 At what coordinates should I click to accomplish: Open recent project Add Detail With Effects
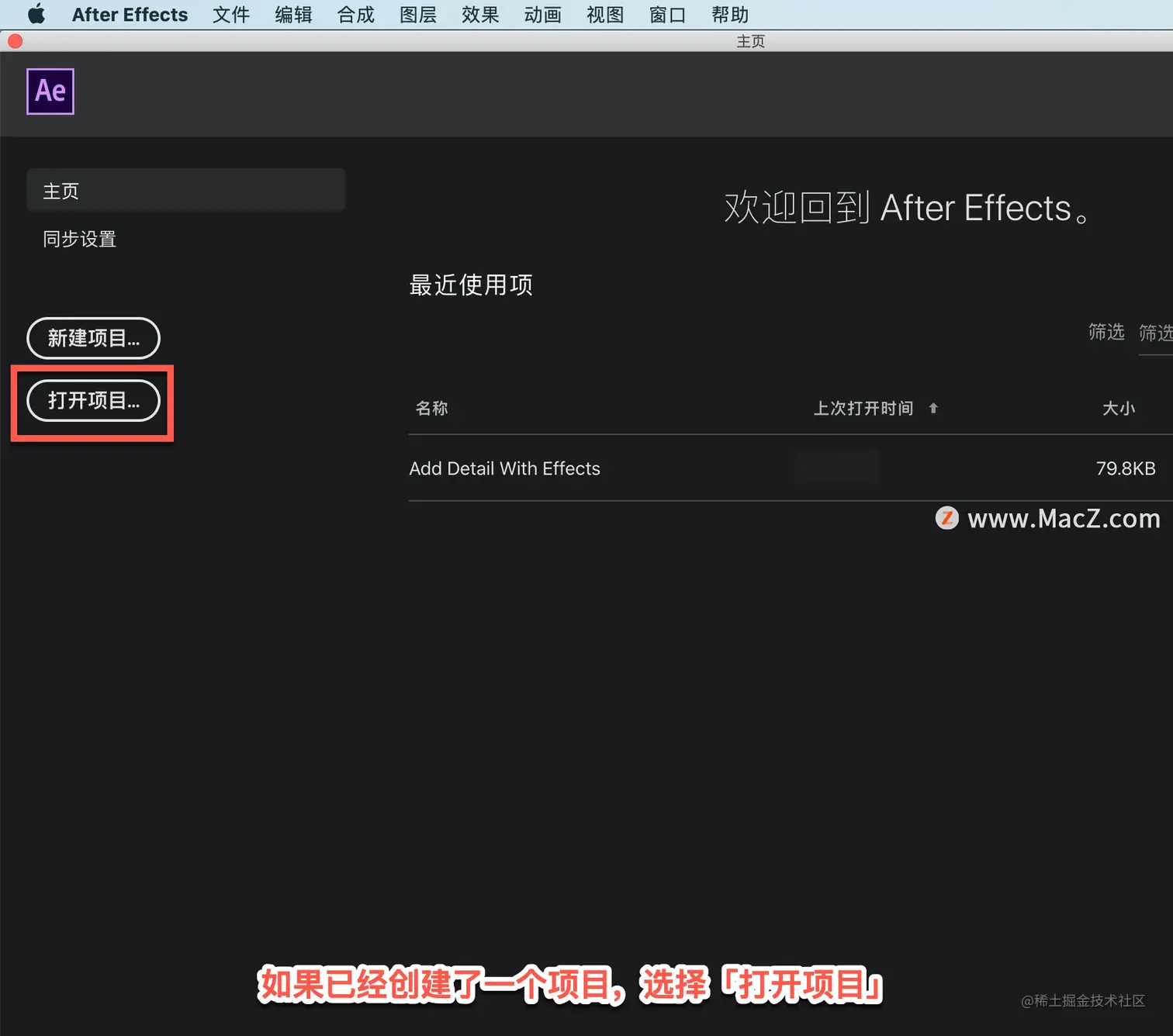pos(504,468)
